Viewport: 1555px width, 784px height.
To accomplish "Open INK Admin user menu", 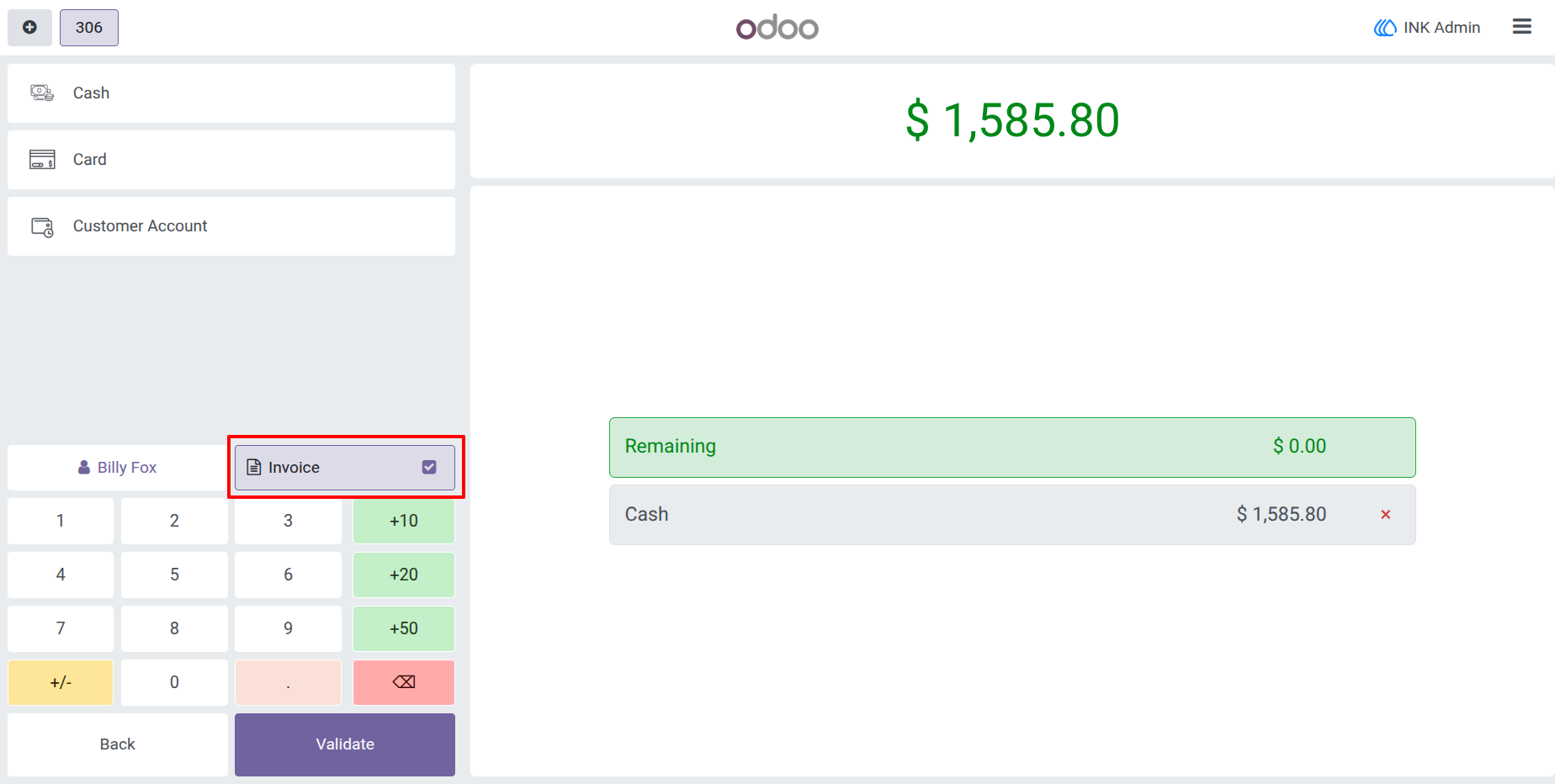I will pyautogui.click(x=1427, y=28).
